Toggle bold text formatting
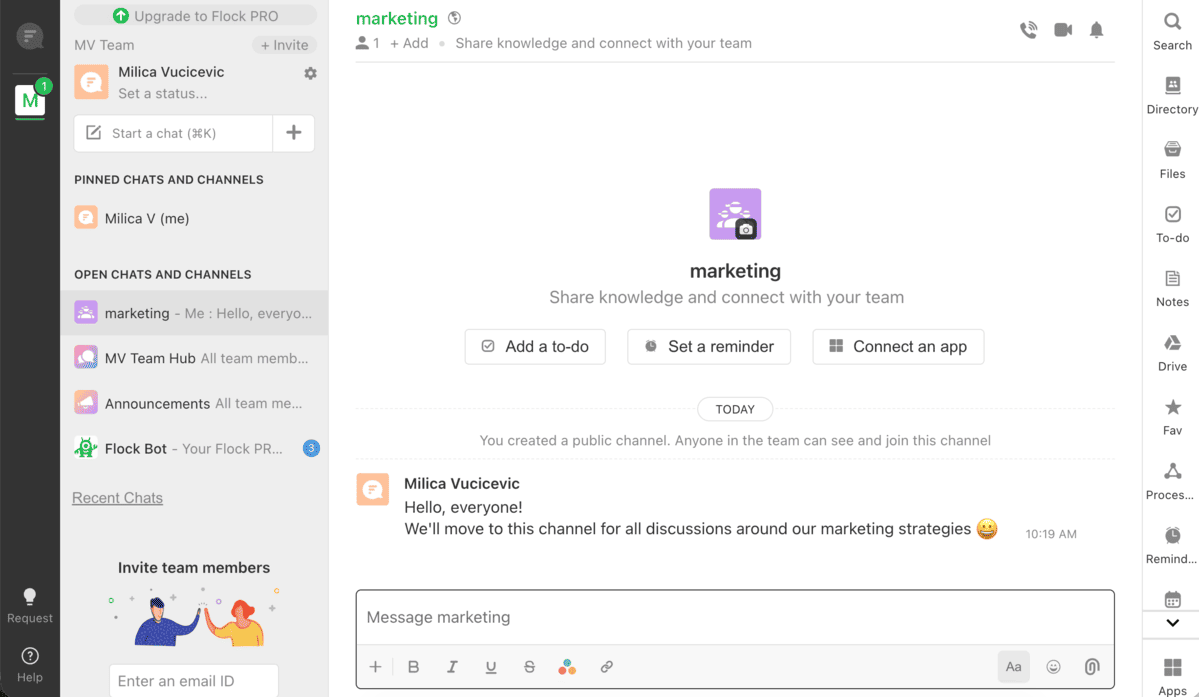Screen dimensions: 1199x697 click(413, 667)
